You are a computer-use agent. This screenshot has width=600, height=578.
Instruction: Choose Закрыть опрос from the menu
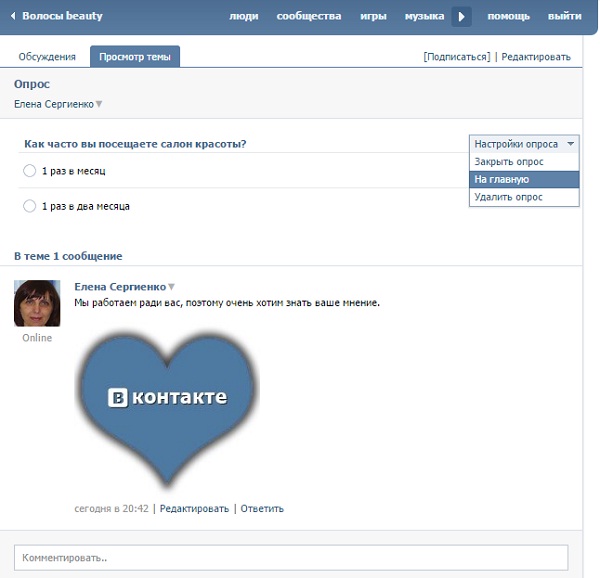point(524,162)
